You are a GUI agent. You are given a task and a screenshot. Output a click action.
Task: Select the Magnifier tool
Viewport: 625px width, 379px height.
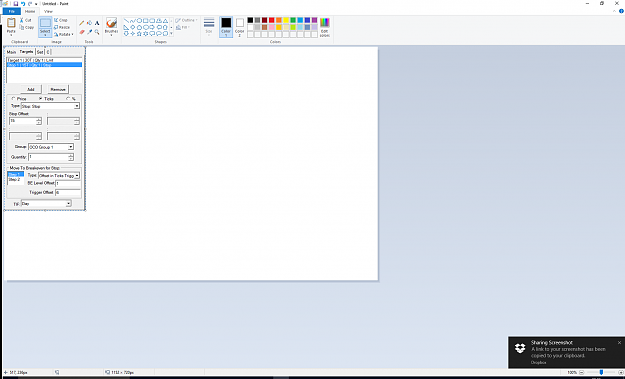tap(97, 32)
